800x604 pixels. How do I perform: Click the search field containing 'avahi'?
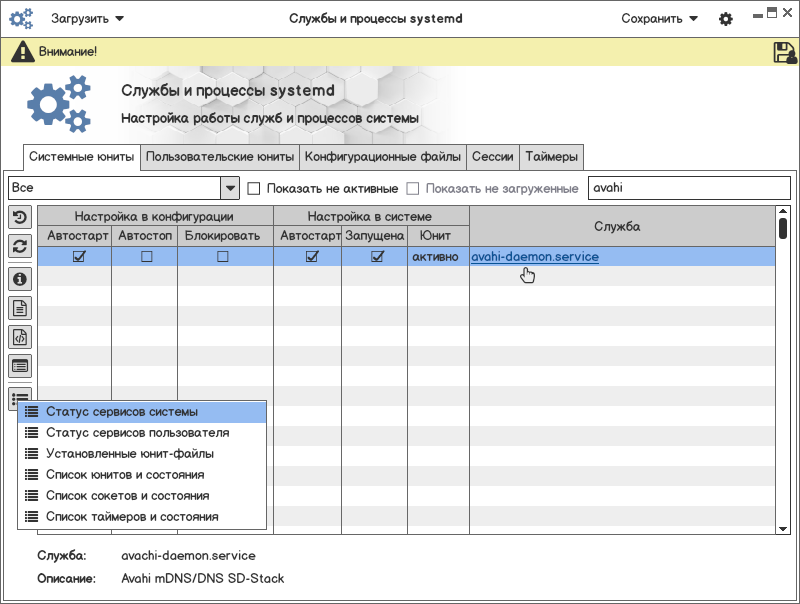(x=688, y=188)
